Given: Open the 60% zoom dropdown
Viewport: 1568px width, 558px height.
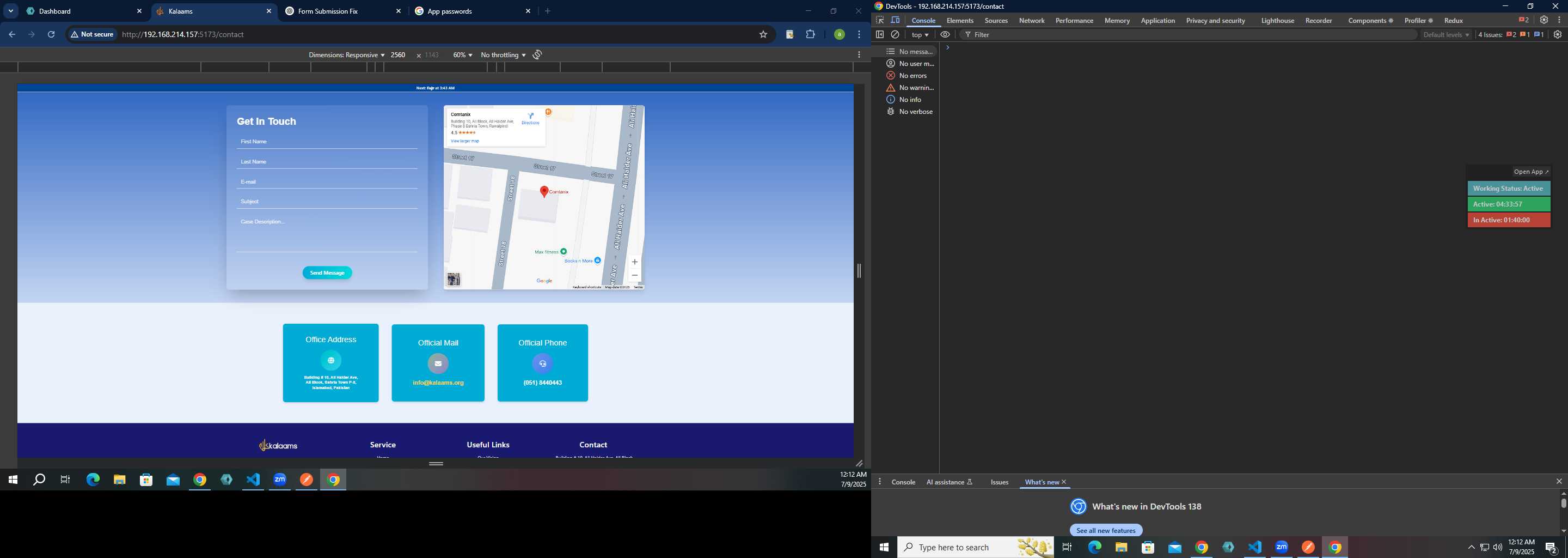Looking at the screenshot, I should [463, 55].
